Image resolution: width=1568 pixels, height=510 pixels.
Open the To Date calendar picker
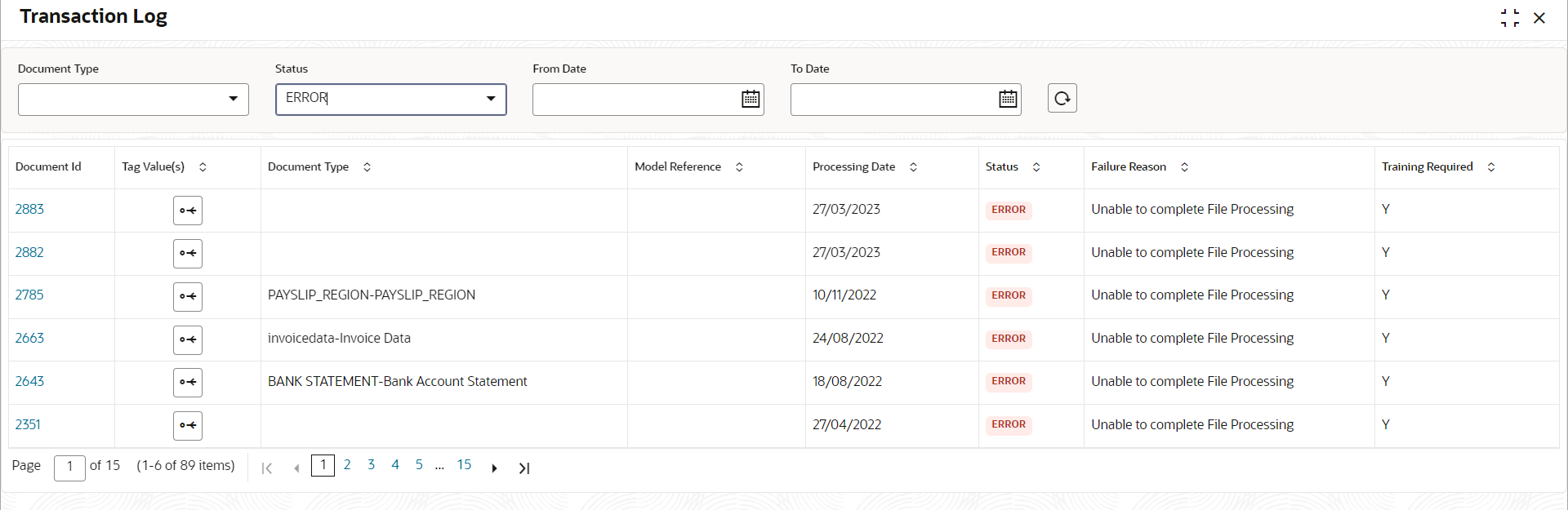click(x=1009, y=99)
